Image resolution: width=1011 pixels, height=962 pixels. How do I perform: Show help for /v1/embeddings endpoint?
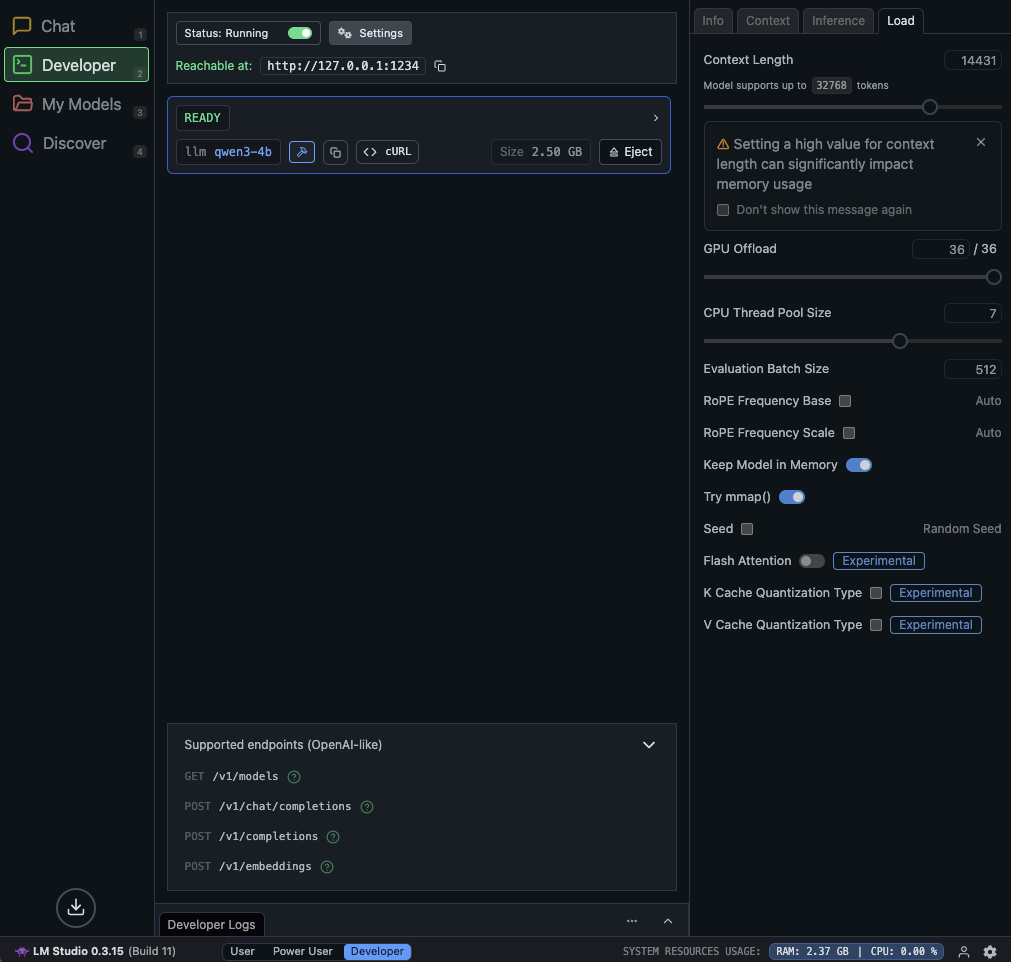[327, 867]
